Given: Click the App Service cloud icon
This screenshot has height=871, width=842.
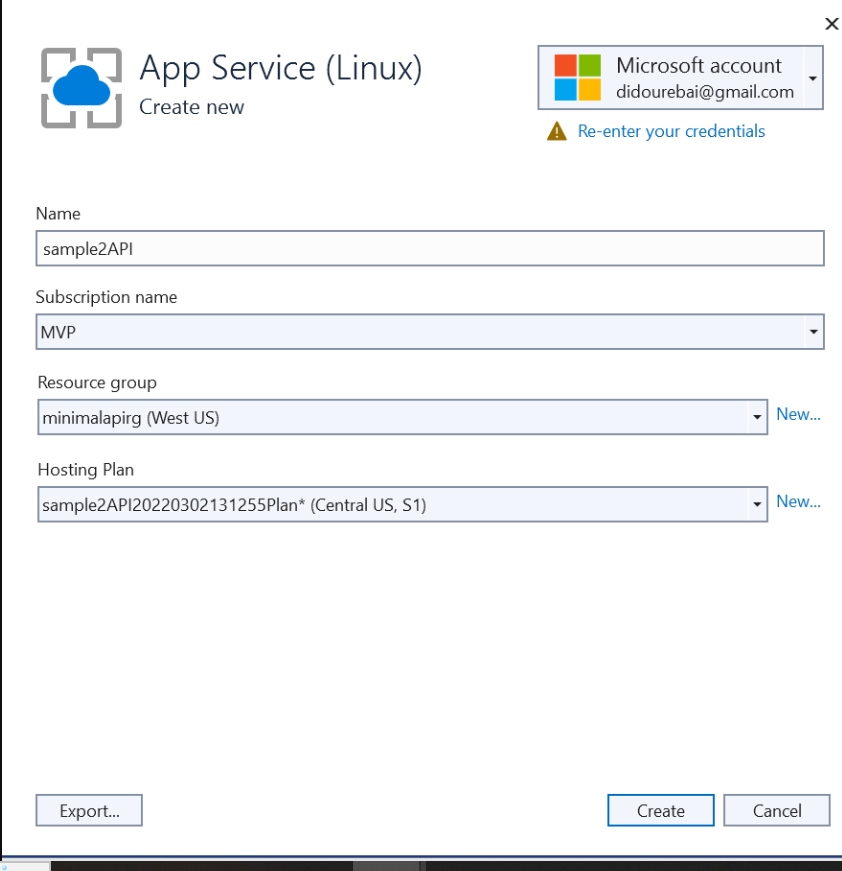Looking at the screenshot, I should pos(82,88).
